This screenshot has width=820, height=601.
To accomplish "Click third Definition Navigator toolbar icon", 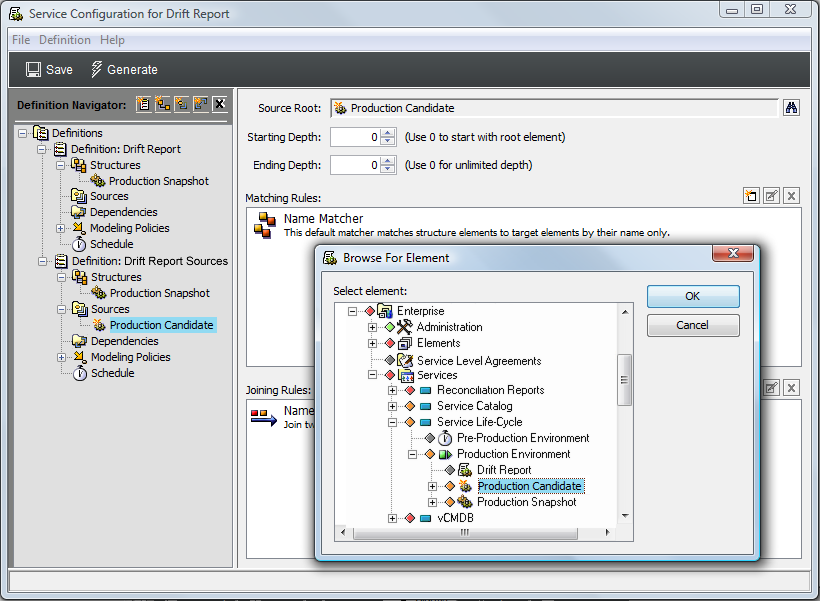I will (x=181, y=104).
